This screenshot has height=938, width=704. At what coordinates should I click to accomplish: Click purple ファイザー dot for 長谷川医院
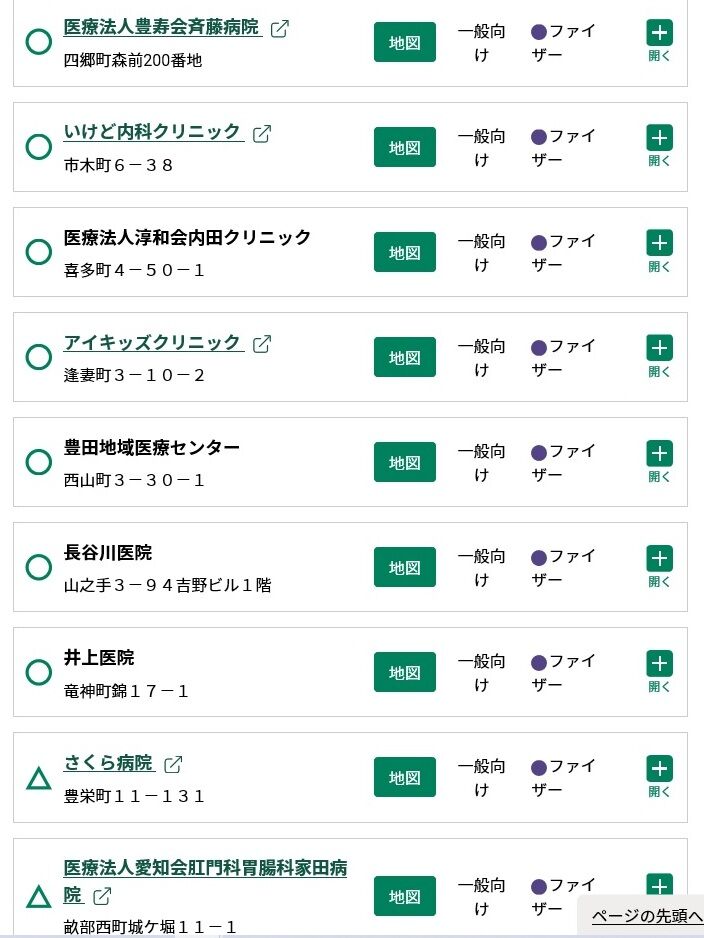click(539, 557)
